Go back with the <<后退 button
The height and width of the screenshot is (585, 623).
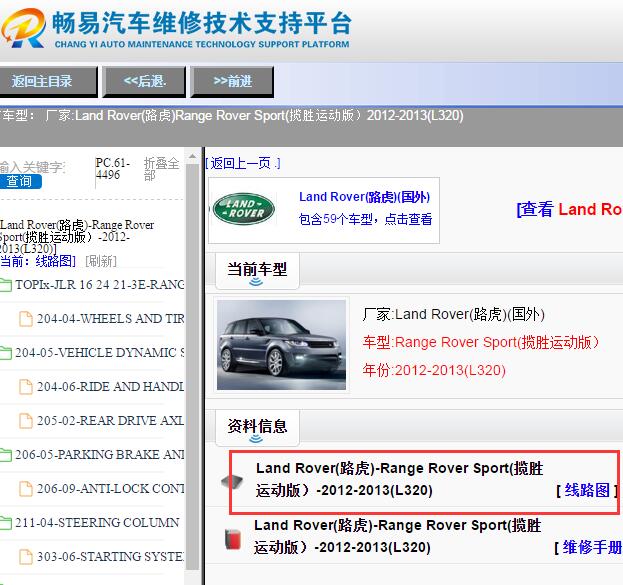pyautogui.click(x=144, y=81)
